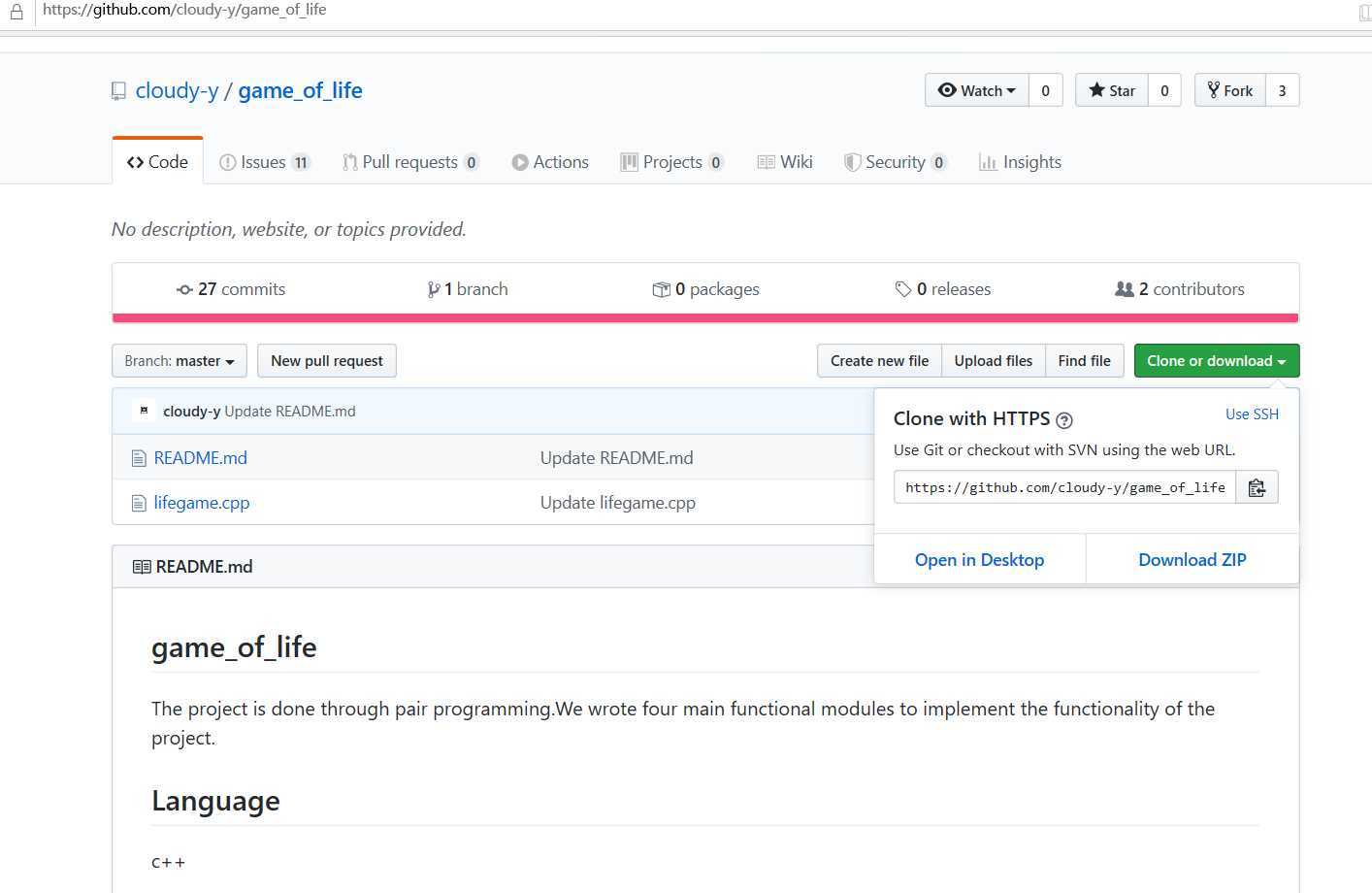Image resolution: width=1372 pixels, height=893 pixels.
Task: Click the Language heading in the README
Action: [x=215, y=801]
